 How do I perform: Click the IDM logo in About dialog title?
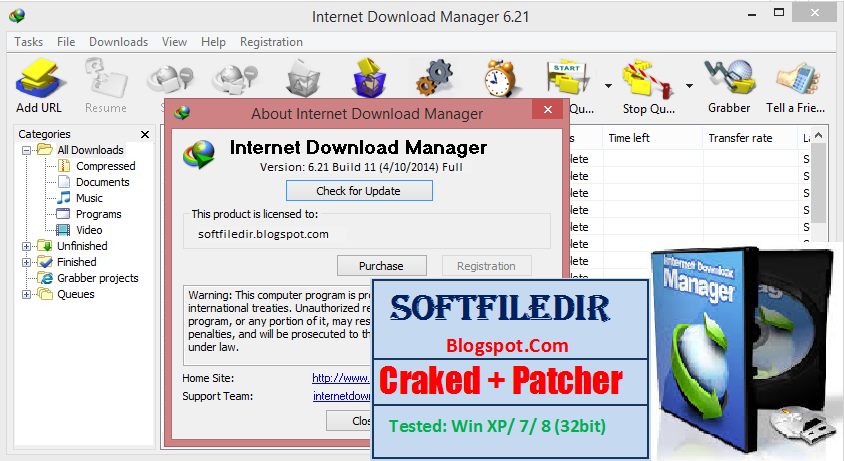point(182,113)
